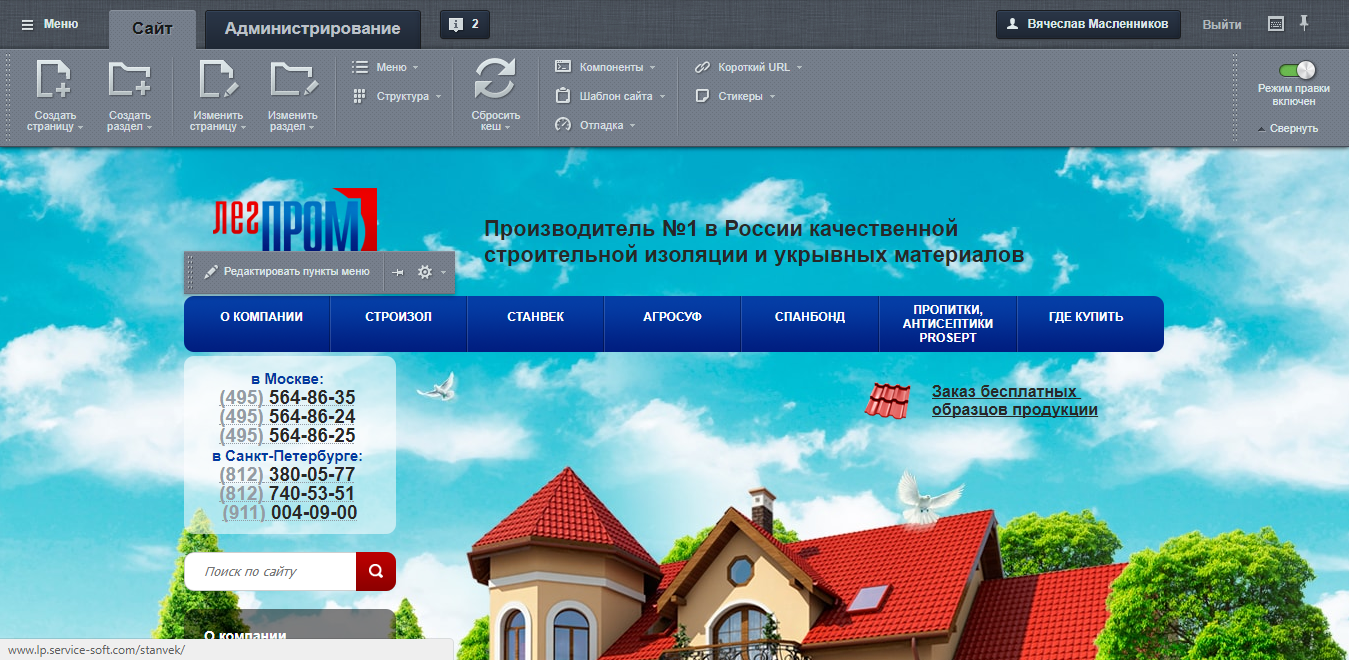Click Moscow phone (495) 564-86-35
This screenshot has width=1349, height=660.
(288, 398)
